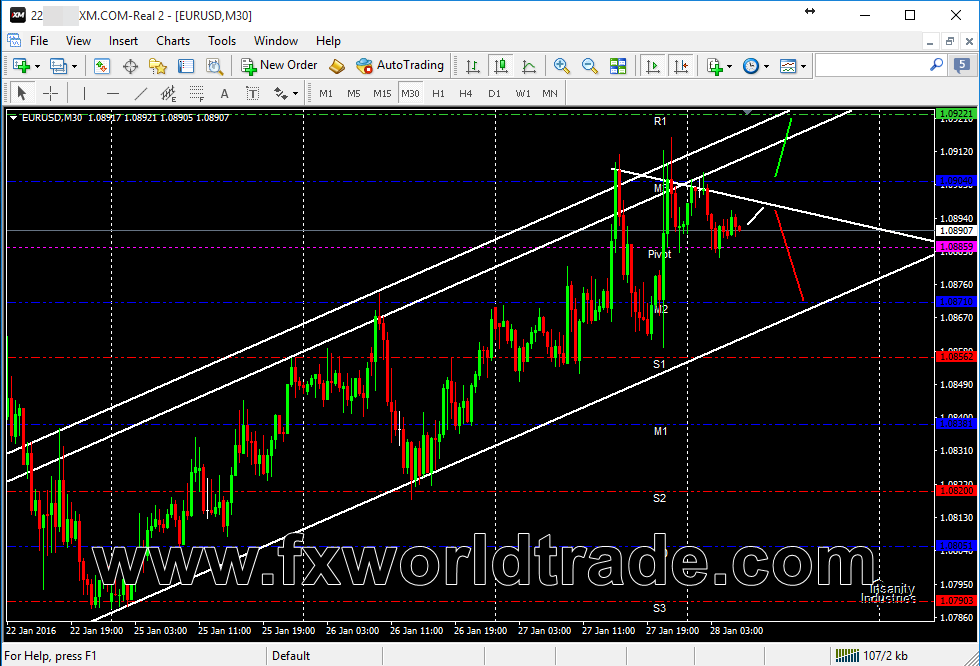Open the MetaEditor yellow book icon

(x=337, y=66)
